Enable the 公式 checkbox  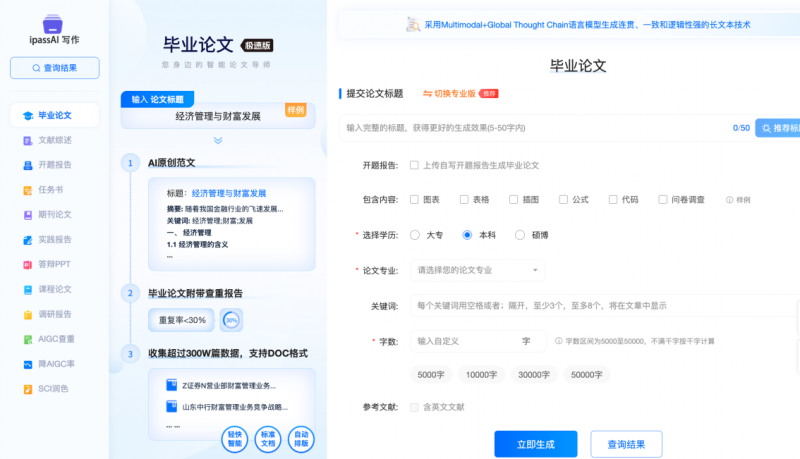563,199
